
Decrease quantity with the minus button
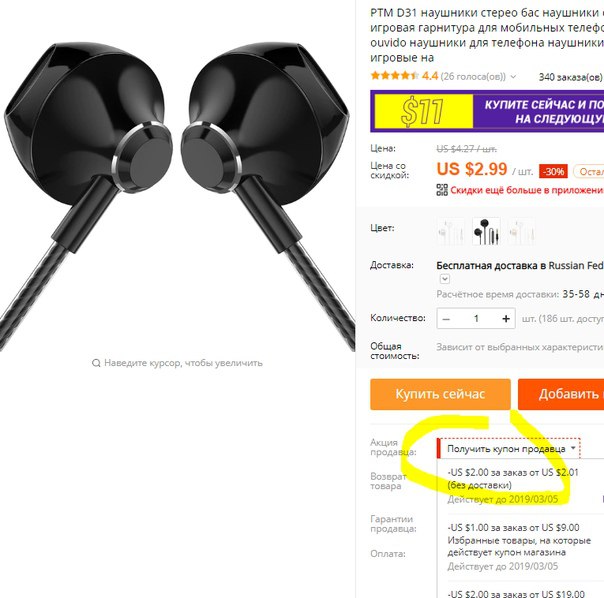[446, 319]
